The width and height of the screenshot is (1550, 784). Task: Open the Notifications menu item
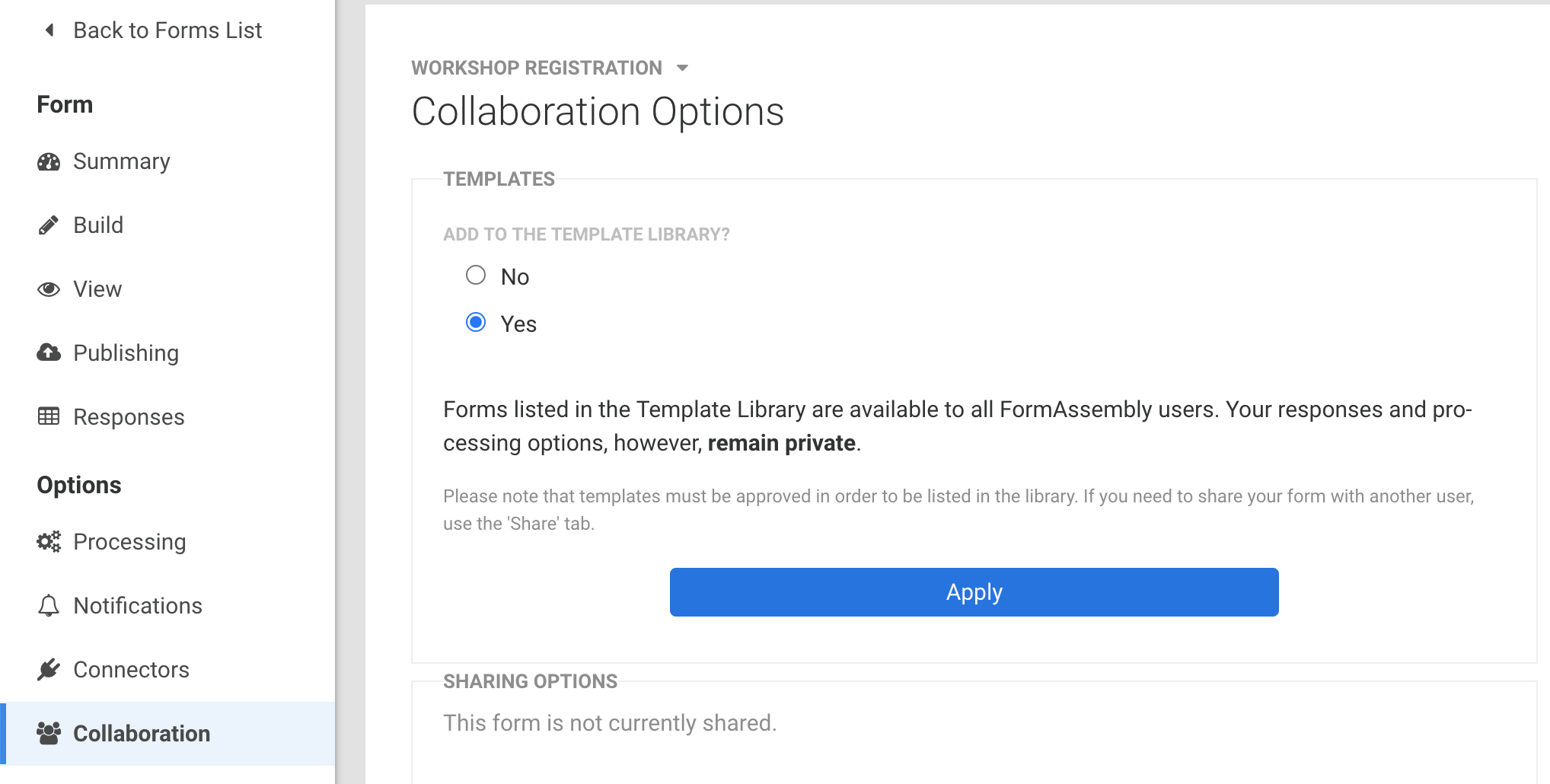pyautogui.click(x=138, y=606)
